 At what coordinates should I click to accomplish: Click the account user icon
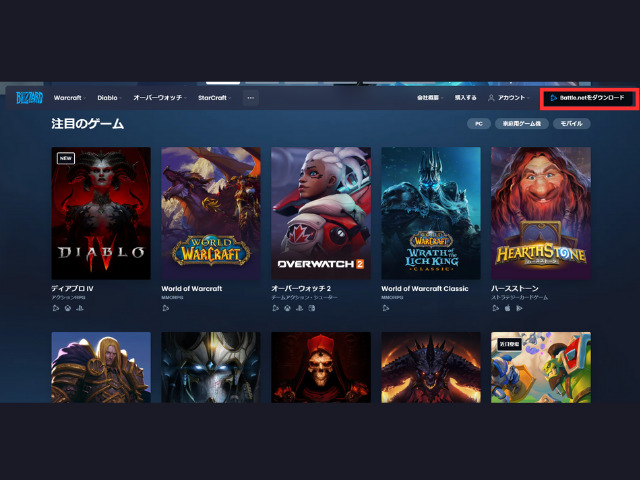491,98
